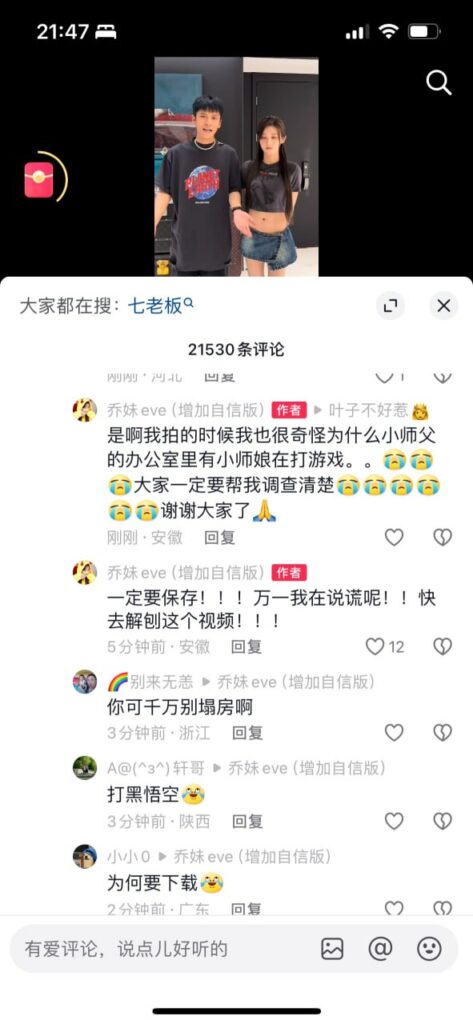Open the emoji picker
Screen dimensions: 473x1024
pos(429,949)
